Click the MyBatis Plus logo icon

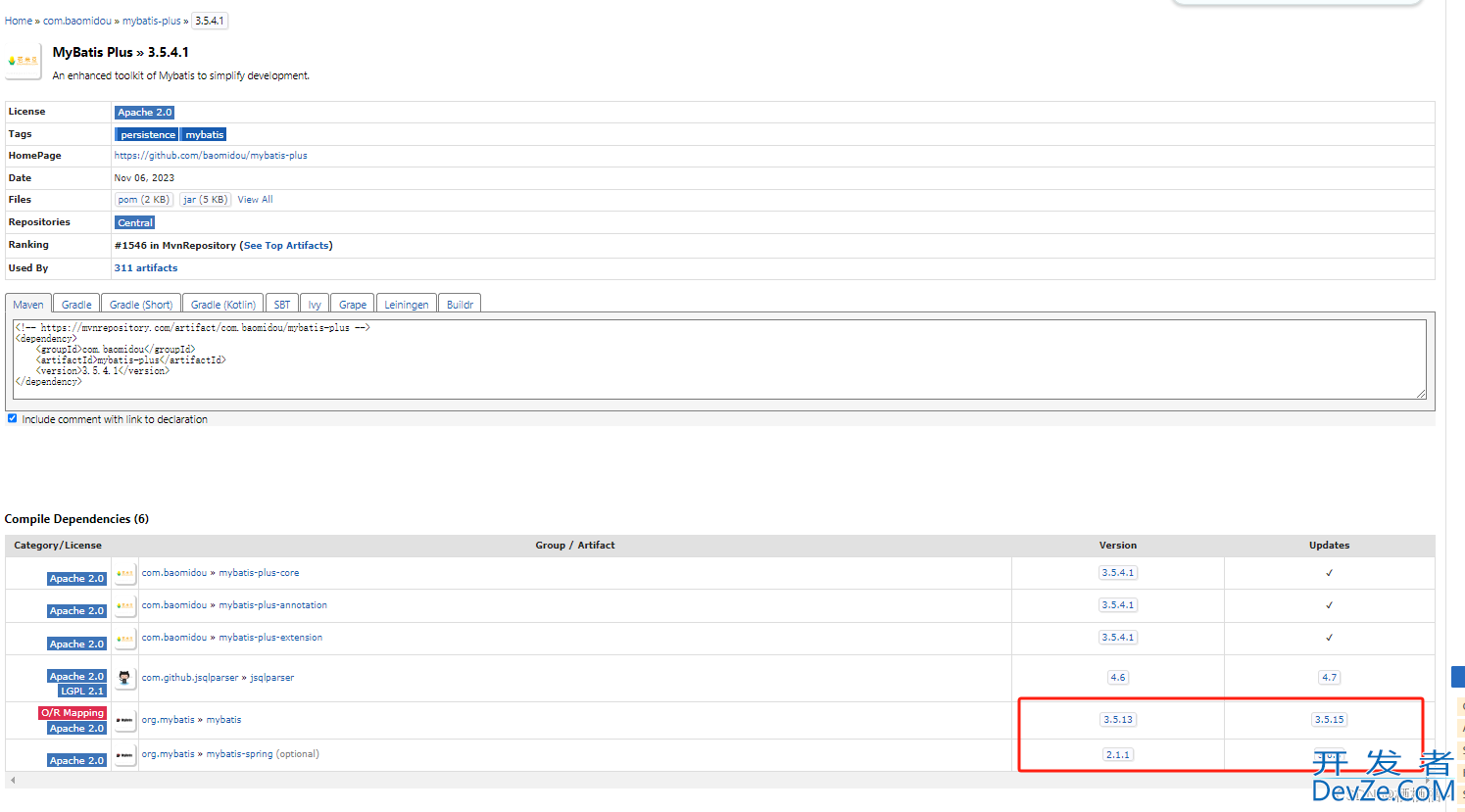[x=24, y=61]
